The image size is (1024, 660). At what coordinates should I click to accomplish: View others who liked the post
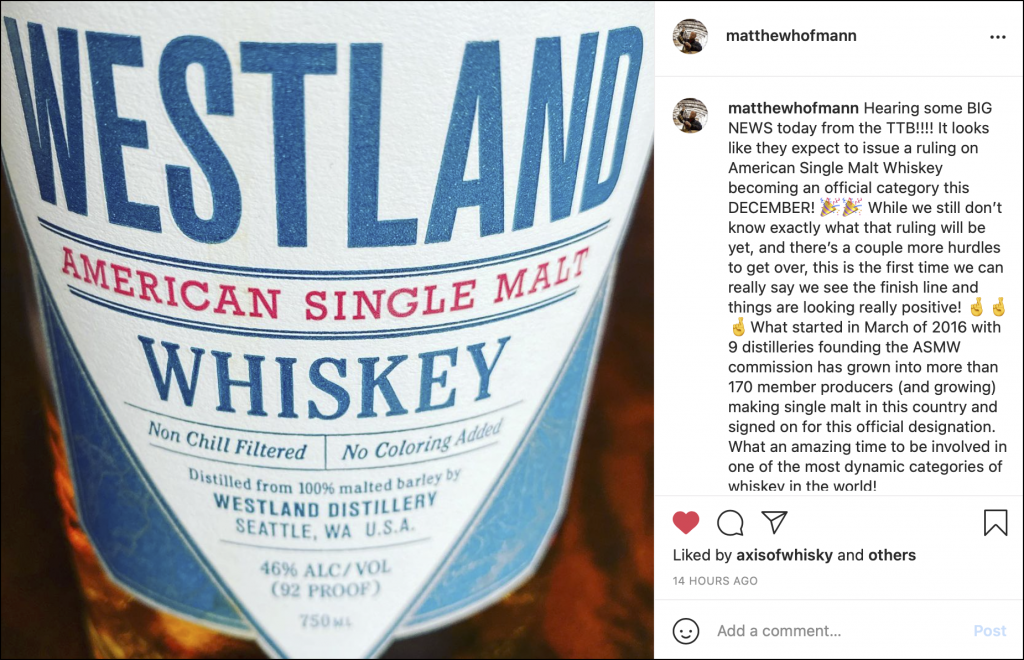tap(891, 555)
